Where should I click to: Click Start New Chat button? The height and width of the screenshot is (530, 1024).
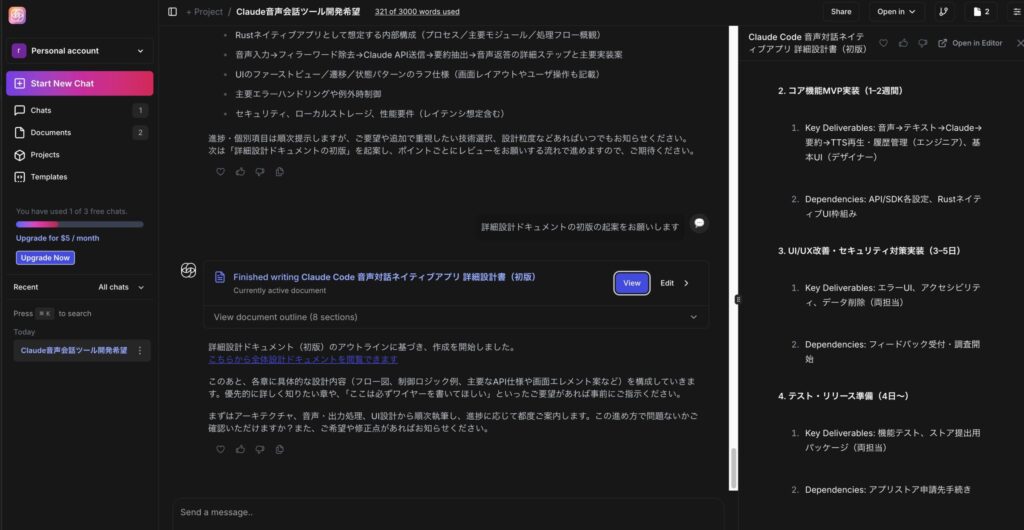(x=80, y=84)
